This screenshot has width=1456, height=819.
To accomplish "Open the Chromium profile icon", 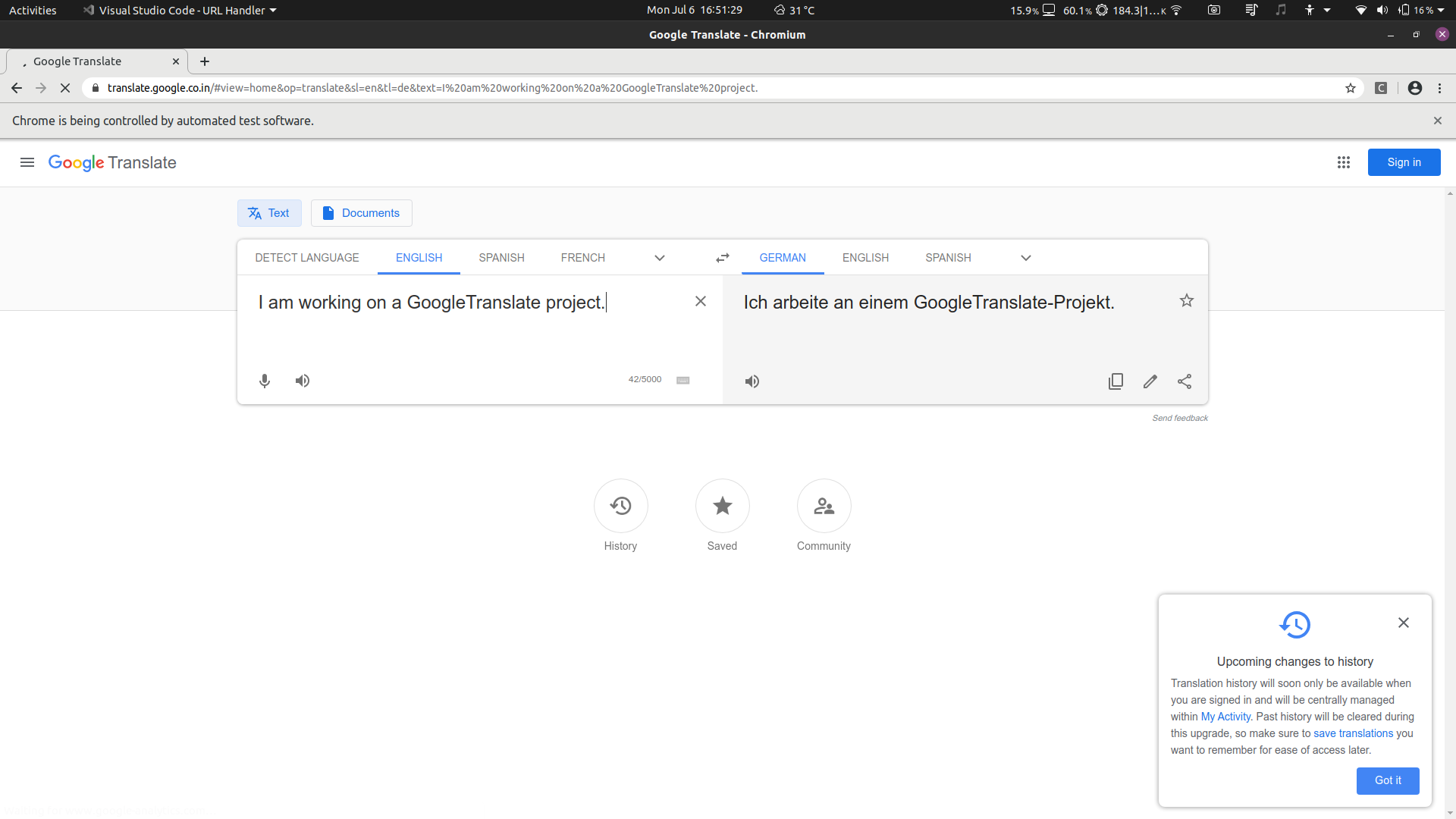I will coord(1415,88).
